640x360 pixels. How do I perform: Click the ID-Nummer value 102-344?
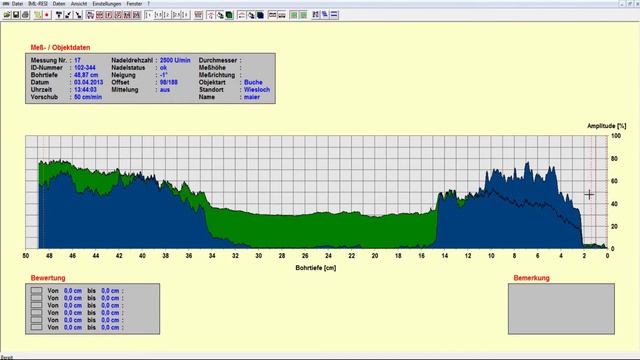click(85, 68)
